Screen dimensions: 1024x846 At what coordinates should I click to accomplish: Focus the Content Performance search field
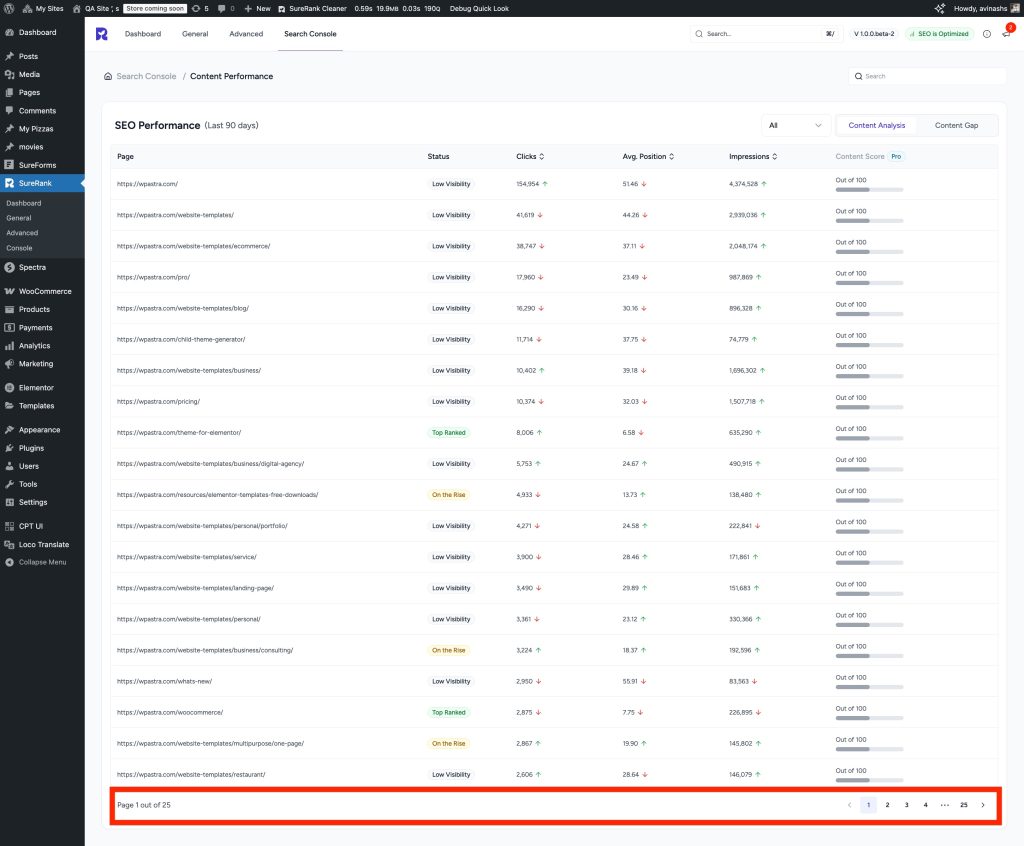point(927,76)
